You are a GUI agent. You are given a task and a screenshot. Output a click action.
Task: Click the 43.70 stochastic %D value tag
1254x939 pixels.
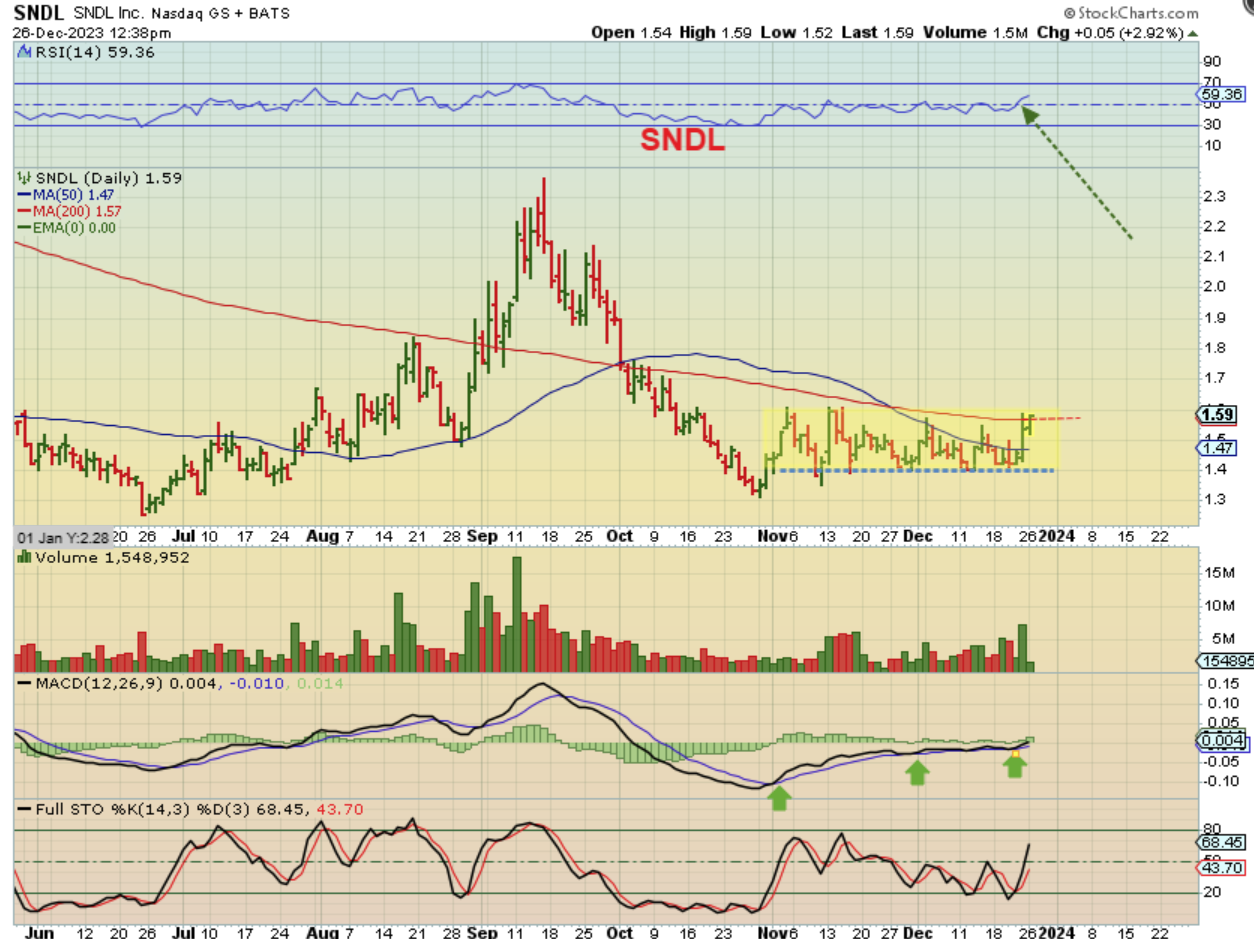tap(1220, 868)
